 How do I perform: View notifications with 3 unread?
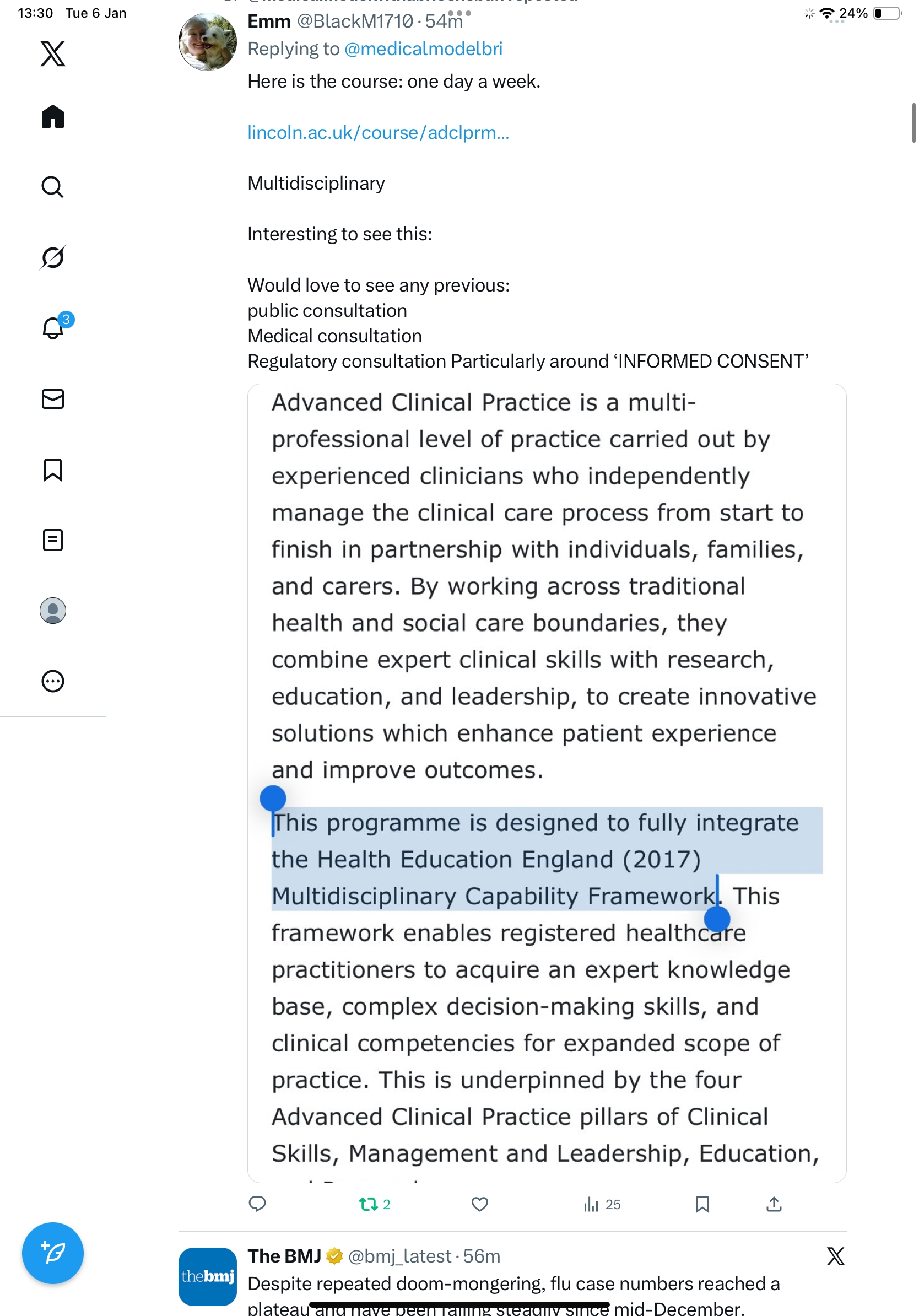[53, 328]
